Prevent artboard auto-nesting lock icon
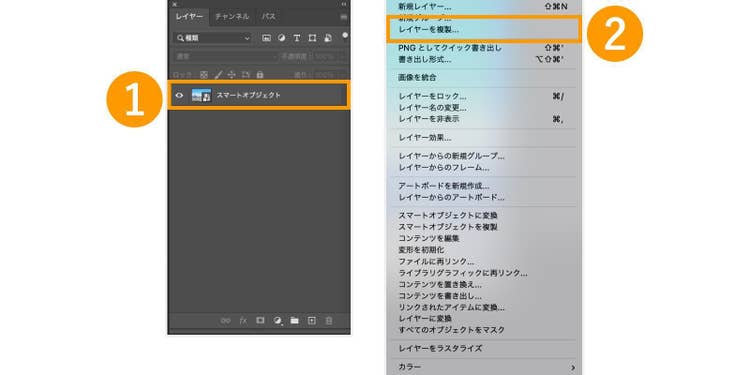750x375 pixels. (x=246, y=75)
